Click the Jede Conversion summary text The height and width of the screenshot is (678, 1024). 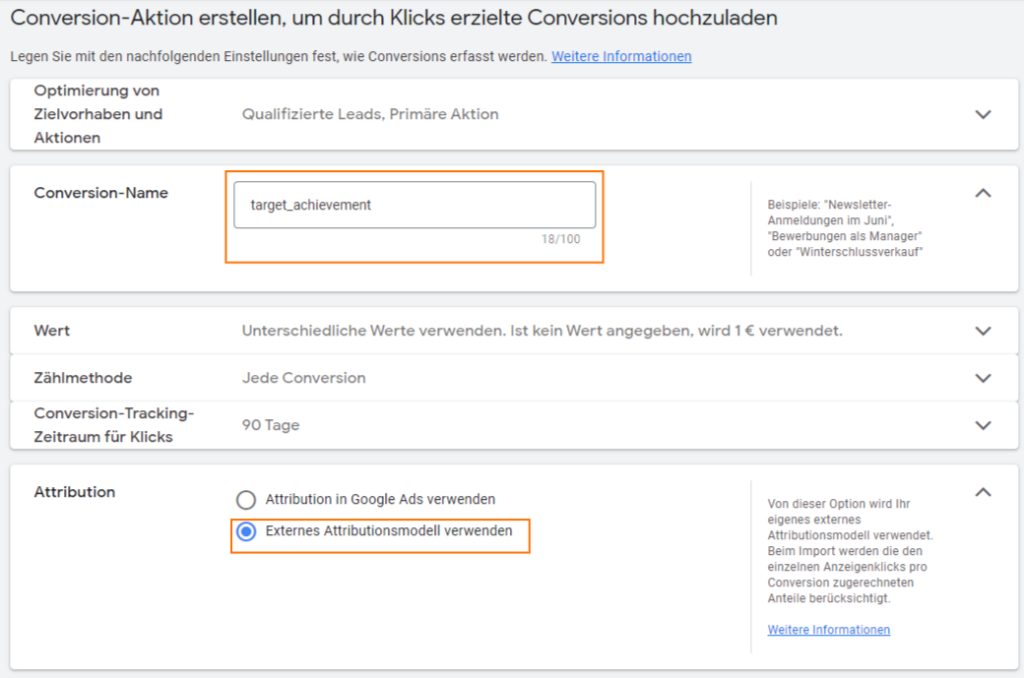304,378
